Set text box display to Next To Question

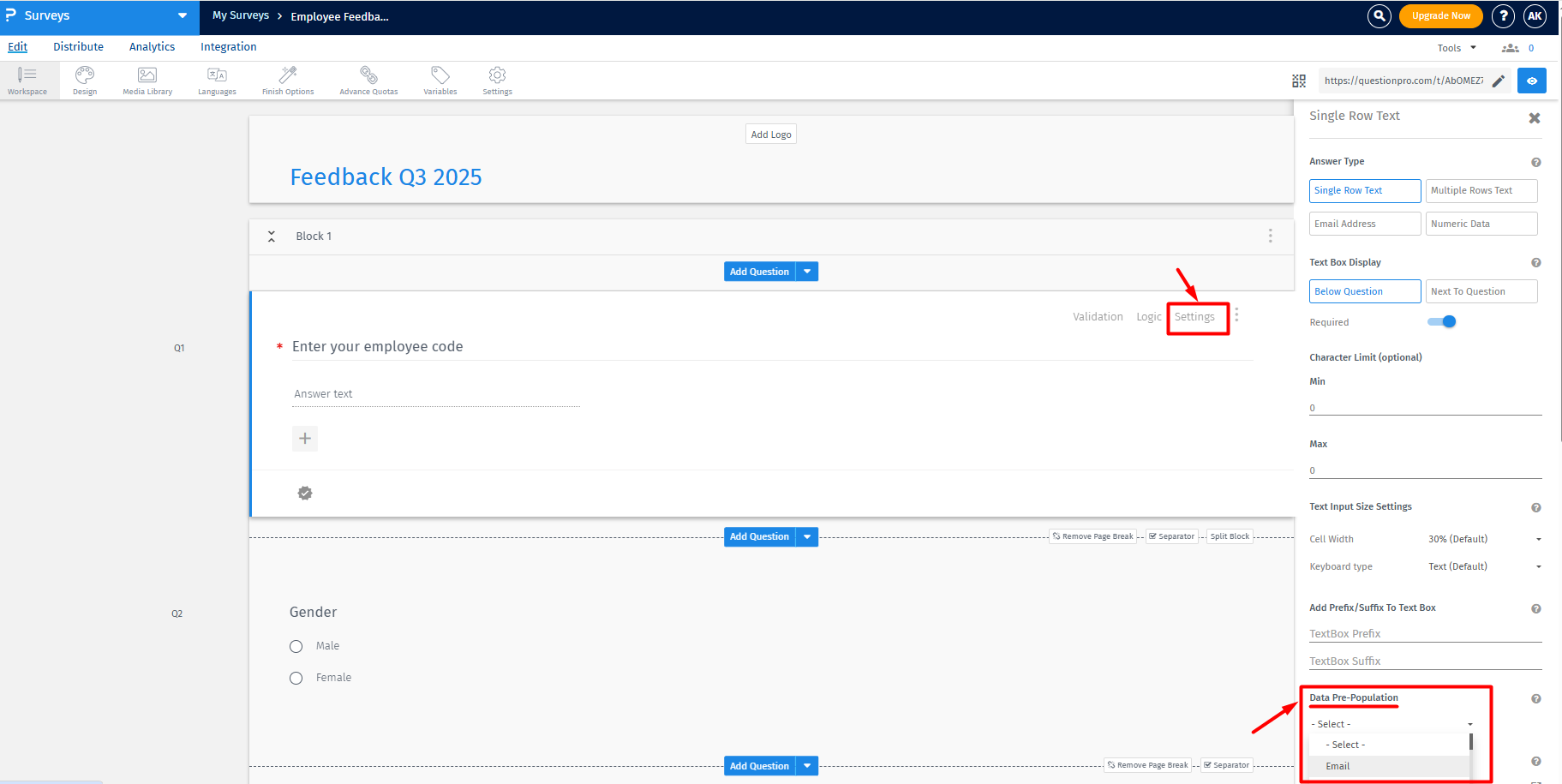(x=1481, y=291)
